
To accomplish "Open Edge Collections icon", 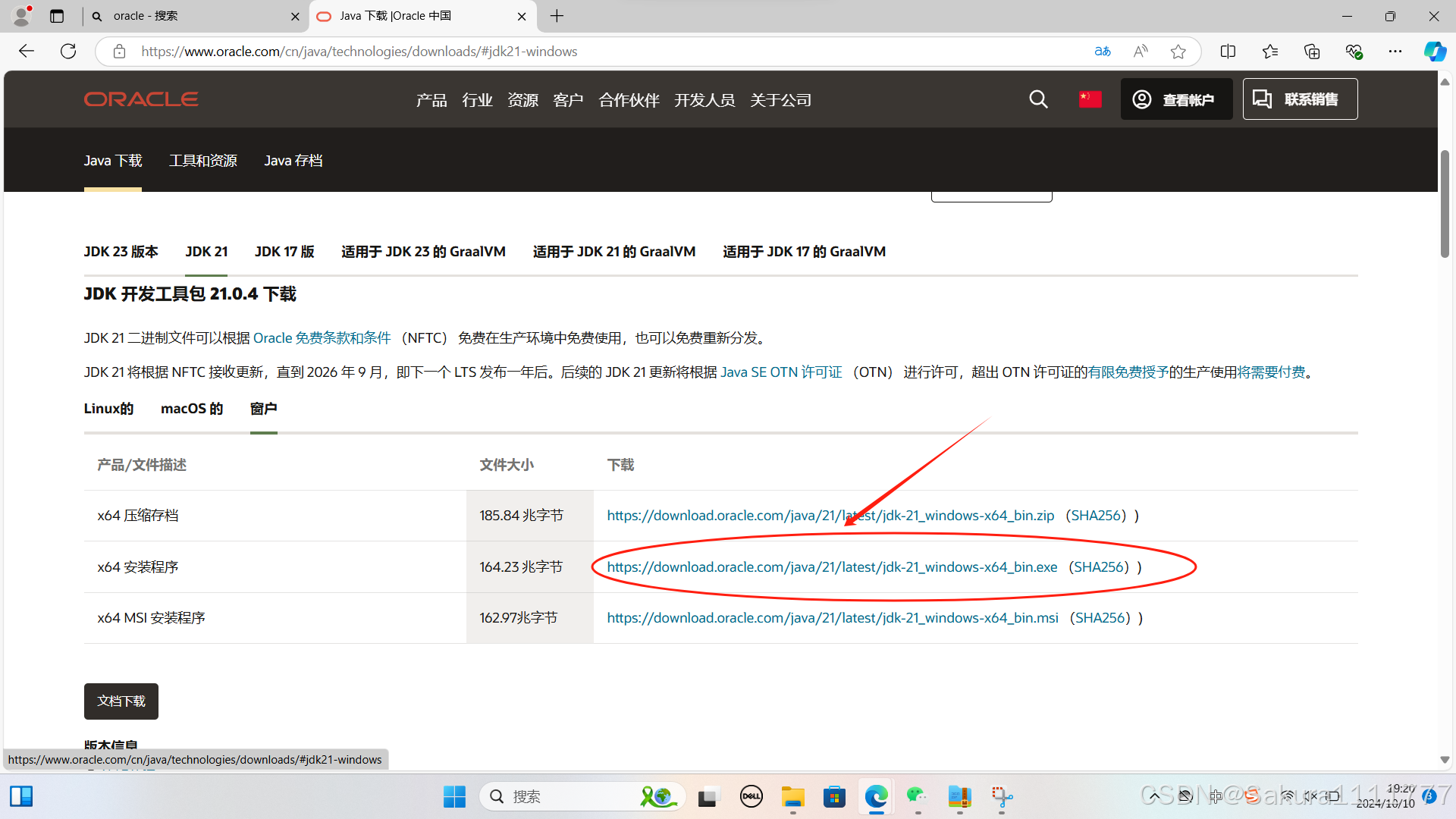I will tap(1312, 51).
